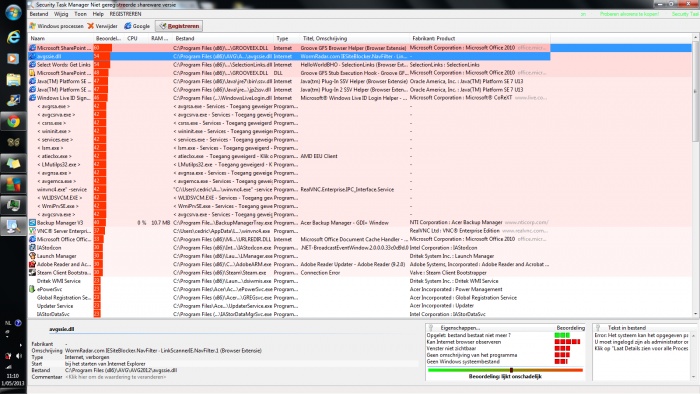700x394 pixels.
Task: Open Windows Media Player from taskbar
Action: 13,58
